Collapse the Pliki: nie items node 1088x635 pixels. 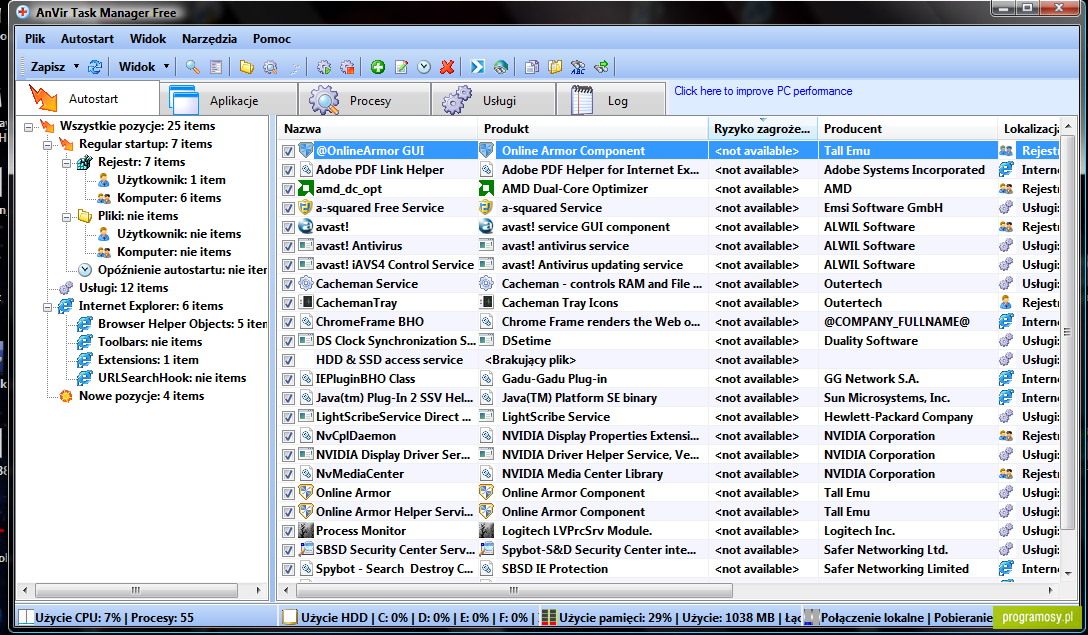pyautogui.click(x=67, y=217)
